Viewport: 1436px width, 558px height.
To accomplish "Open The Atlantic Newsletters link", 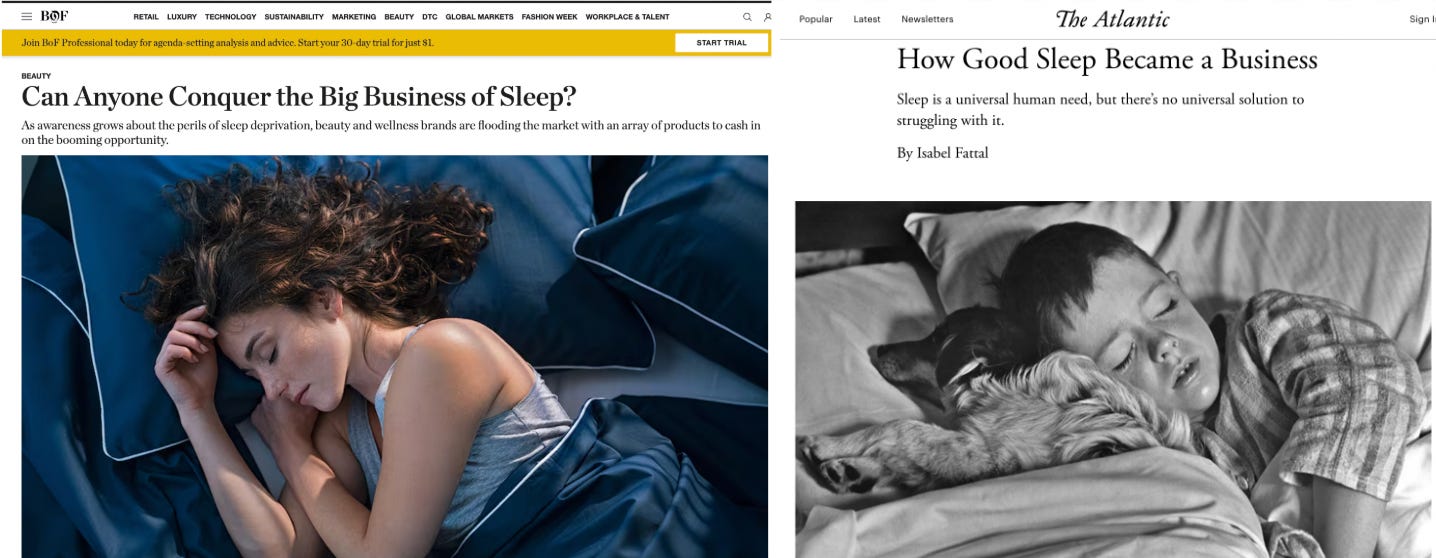I will pyautogui.click(x=927, y=19).
